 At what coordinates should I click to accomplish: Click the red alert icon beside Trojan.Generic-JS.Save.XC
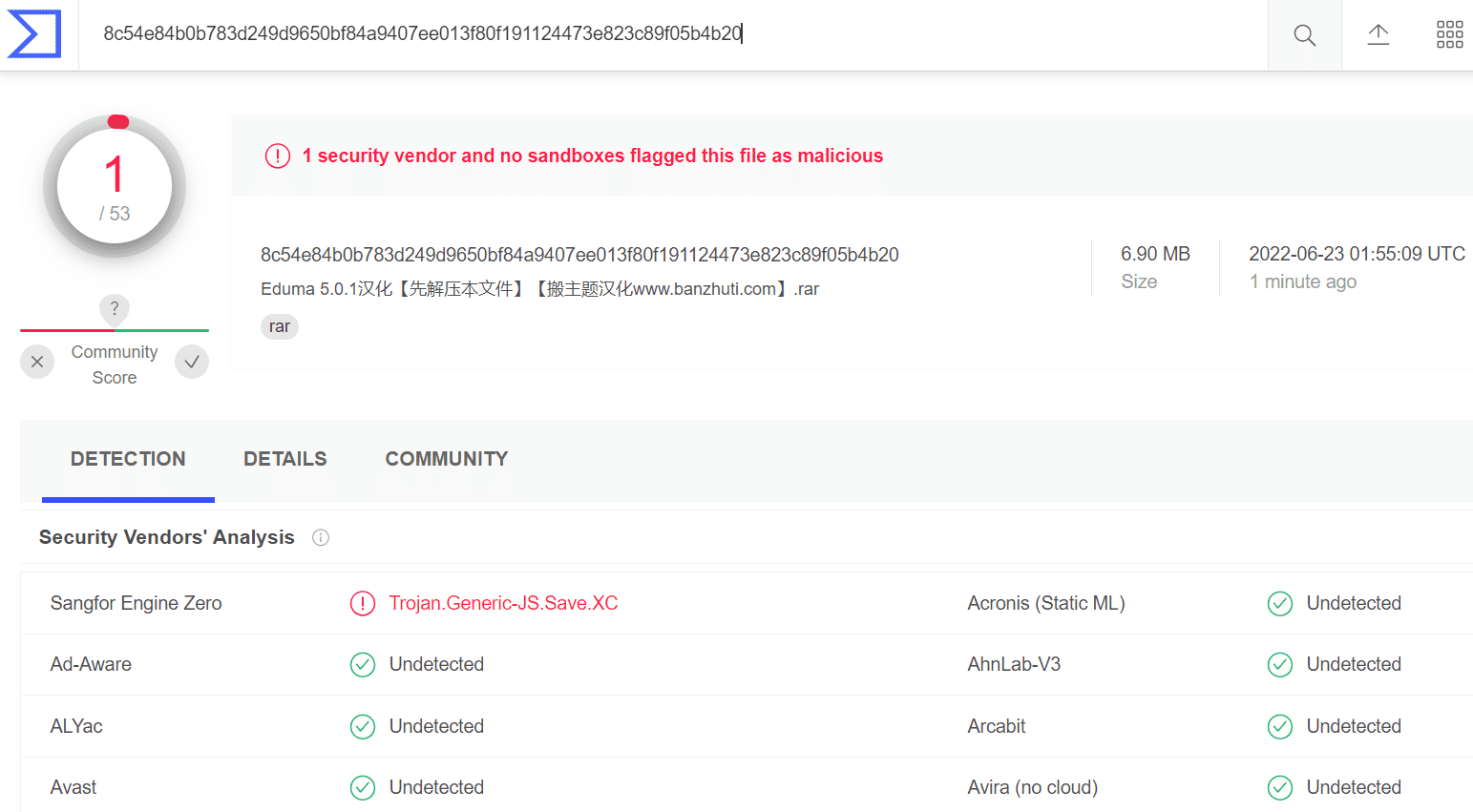[363, 603]
